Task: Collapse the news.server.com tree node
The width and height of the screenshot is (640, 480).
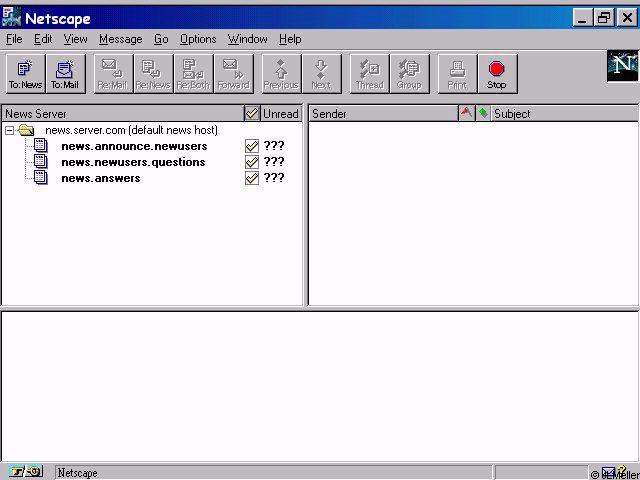Action: [9, 131]
